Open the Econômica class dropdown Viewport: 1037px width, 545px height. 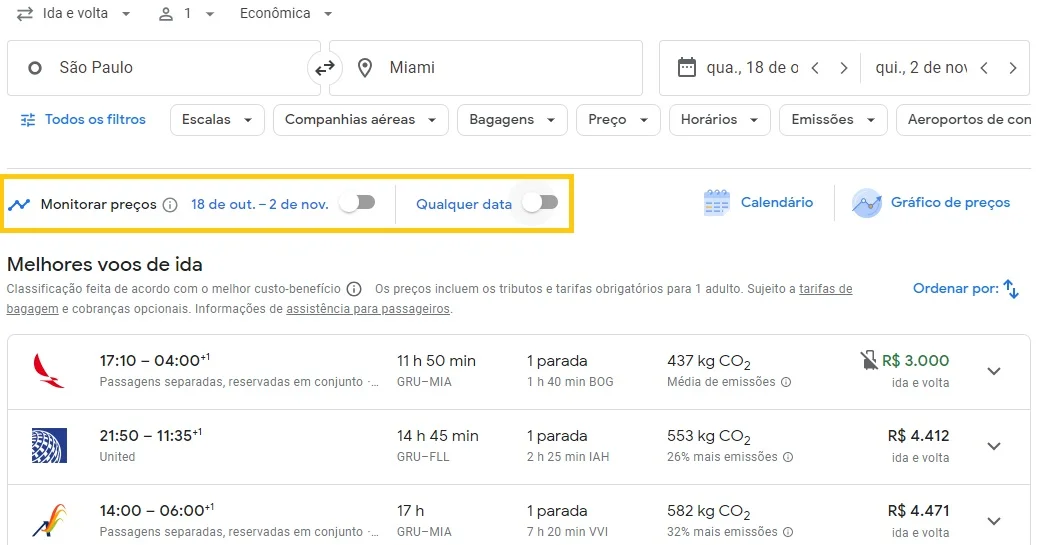click(286, 14)
